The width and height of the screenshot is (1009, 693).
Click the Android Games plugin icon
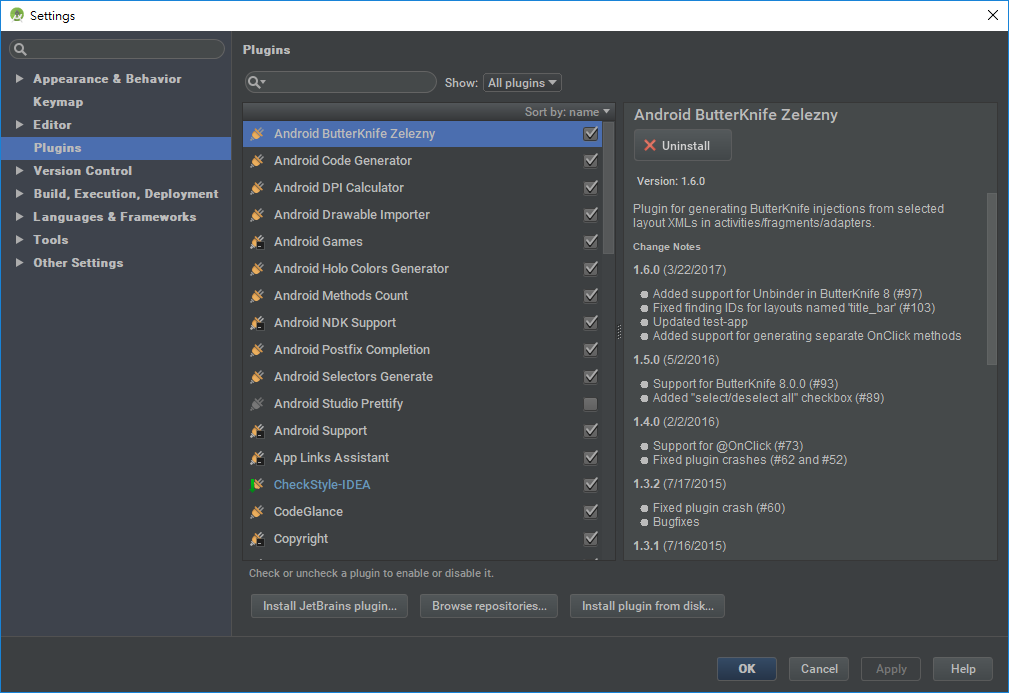(257, 242)
